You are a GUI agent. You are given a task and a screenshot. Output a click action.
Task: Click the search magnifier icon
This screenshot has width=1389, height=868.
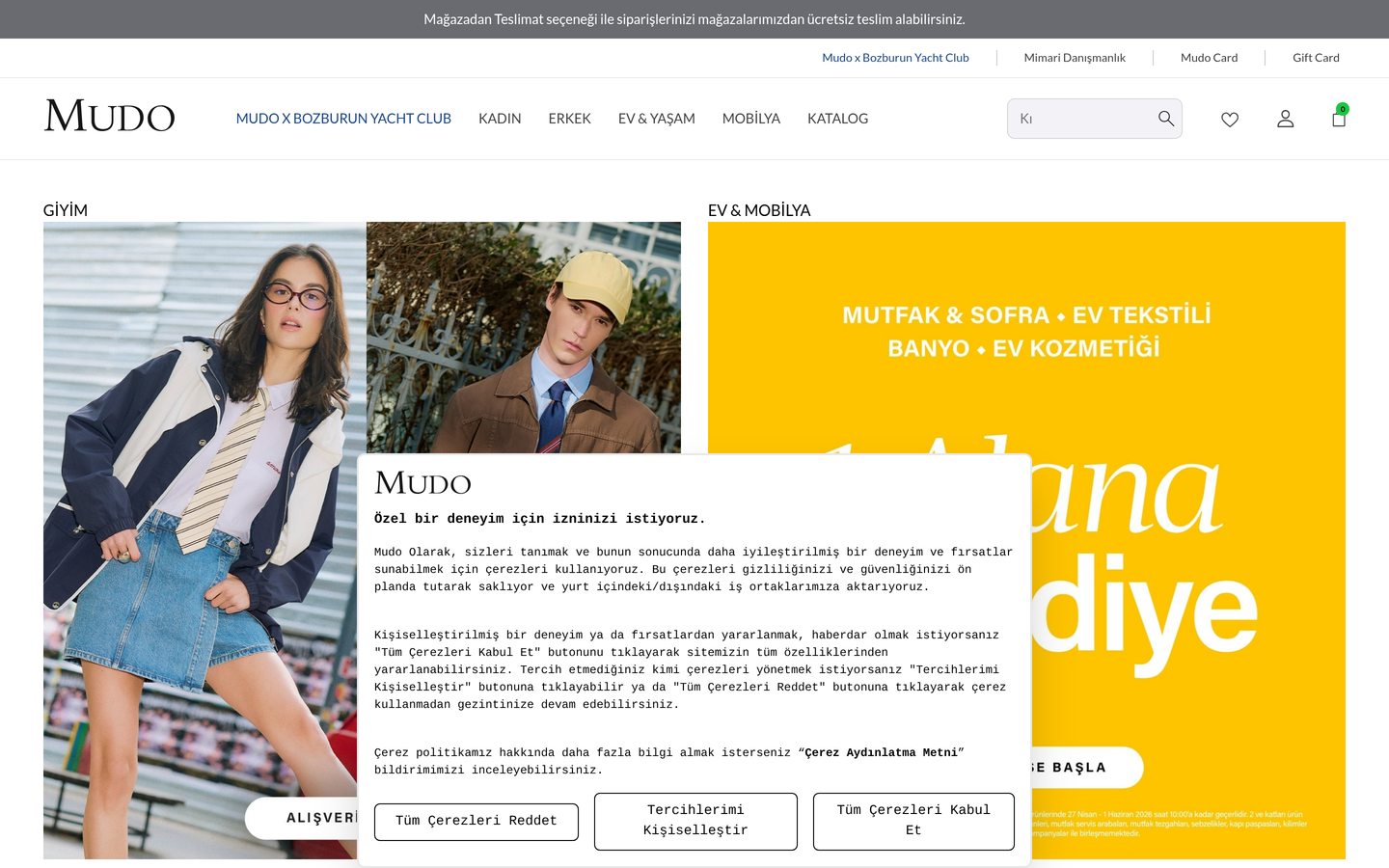tap(1165, 119)
